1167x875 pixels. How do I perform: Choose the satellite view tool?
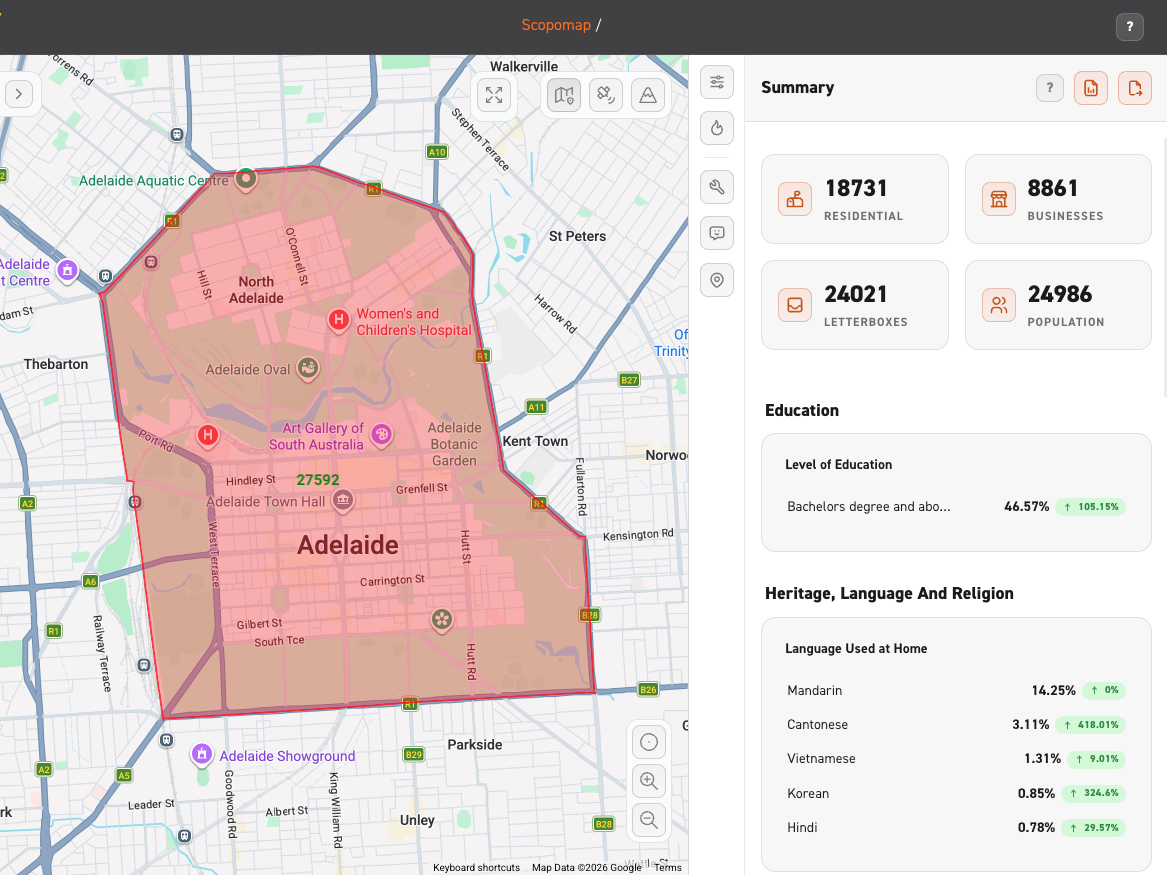pyautogui.click(x=606, y=95)
